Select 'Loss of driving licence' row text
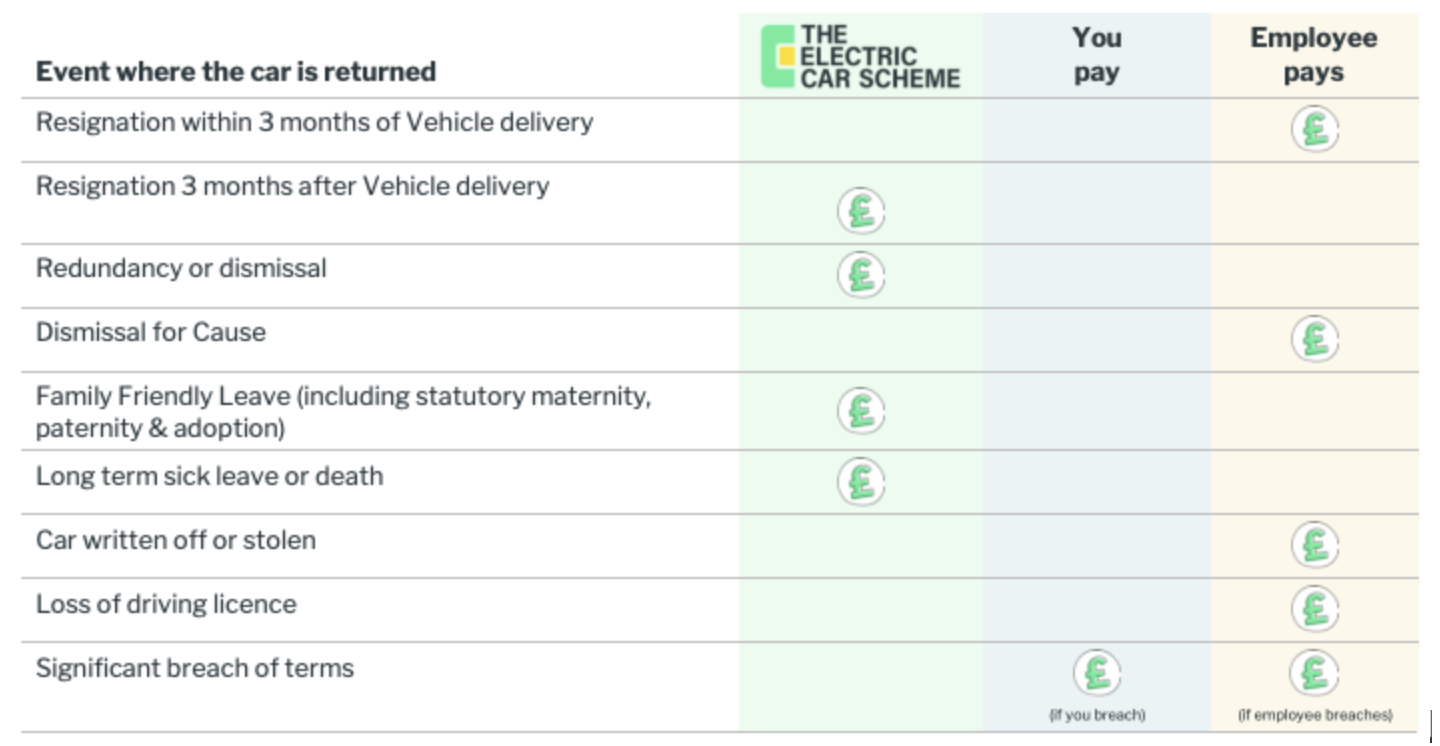The width and height of the screenshot is (1440, 746). [x=166, y=604]
